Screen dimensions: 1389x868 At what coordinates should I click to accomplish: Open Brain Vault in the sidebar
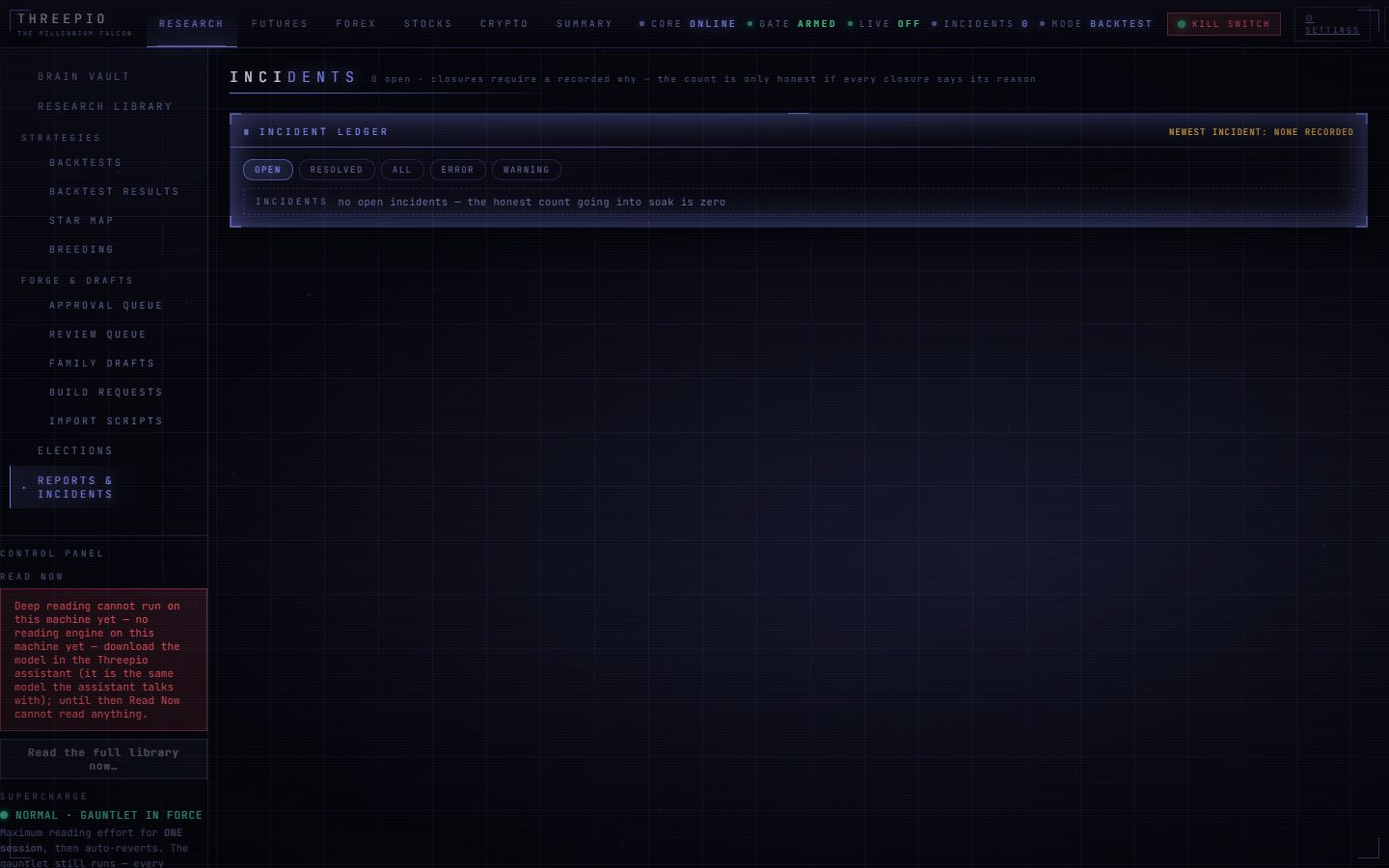point(84,76)
